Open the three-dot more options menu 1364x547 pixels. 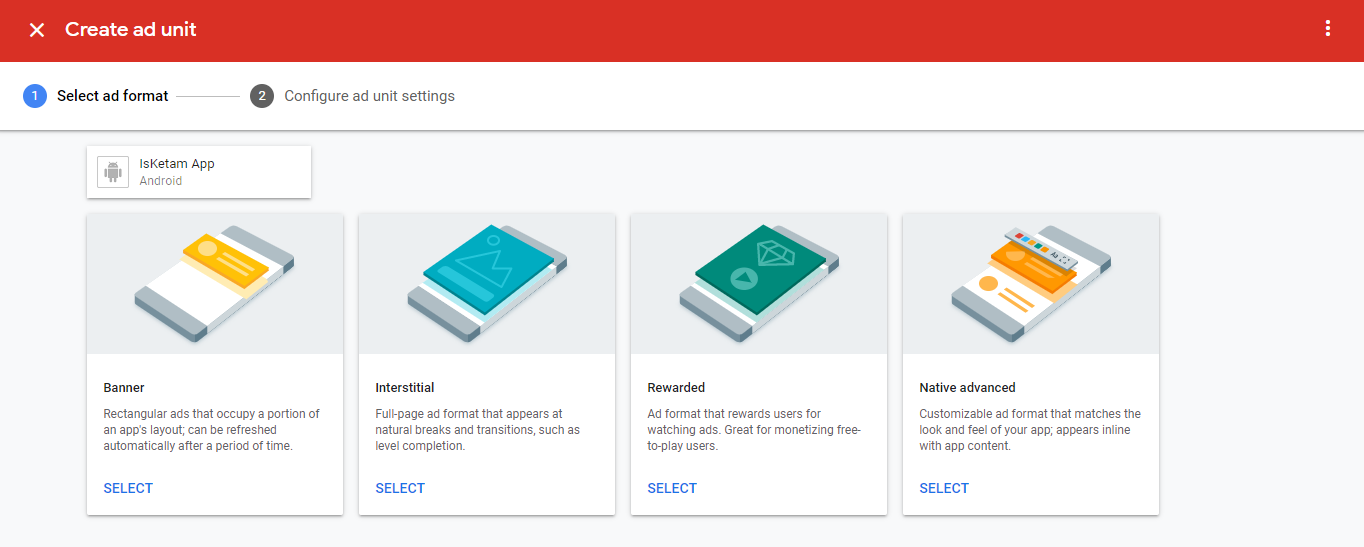tap(1327, 29)
